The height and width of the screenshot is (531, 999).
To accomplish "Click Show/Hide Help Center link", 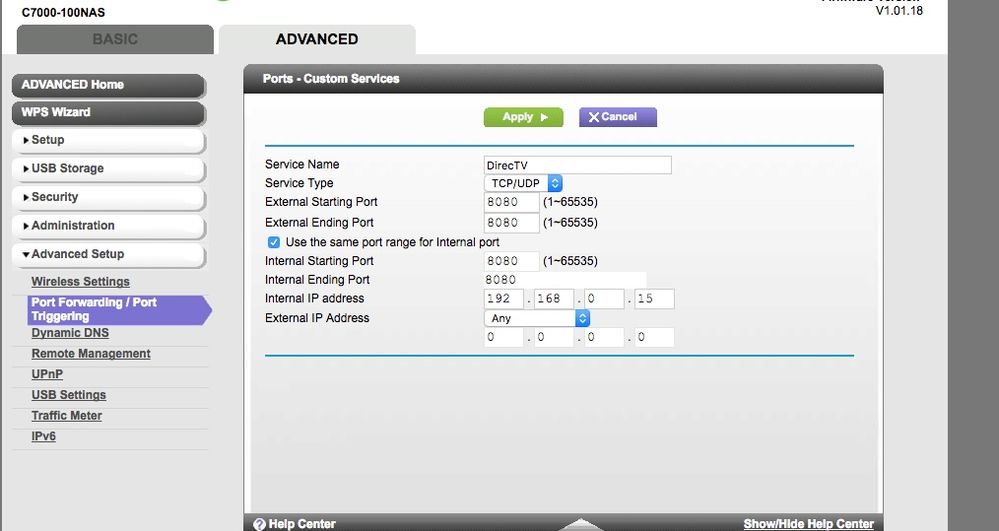I will tap(808, 524).
